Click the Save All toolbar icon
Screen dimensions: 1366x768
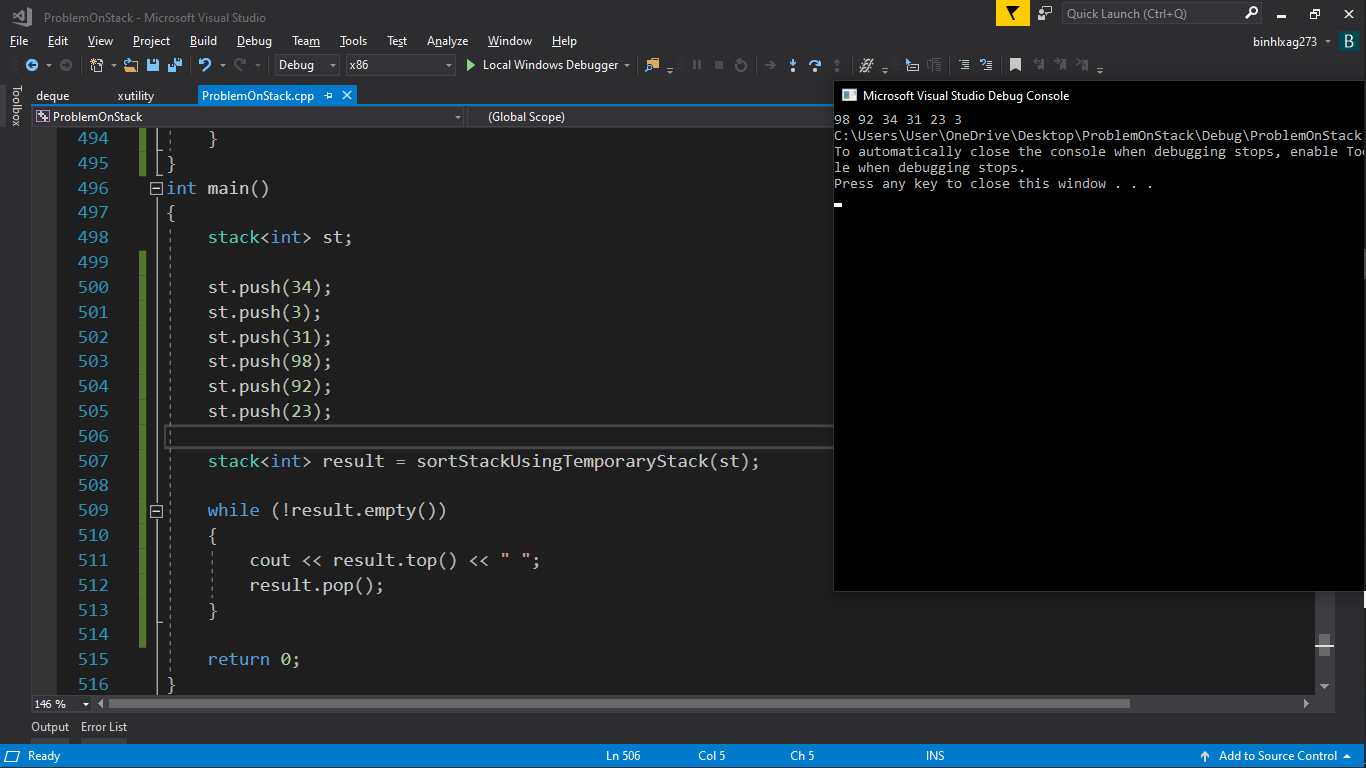(x=174, y=65)
